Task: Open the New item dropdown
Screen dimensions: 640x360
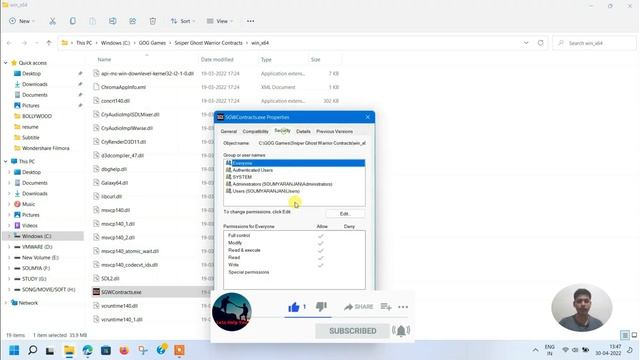Action: click(22, 21)
